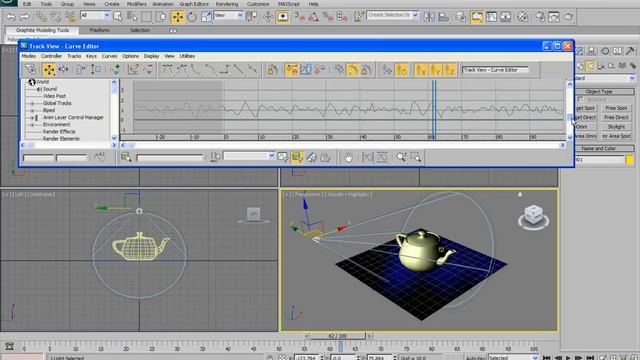Image resolution: width=640 pixels, height=360 pixels.
Task: Toggle the Y axis curve filter button
Action: [x=436, y=70]
